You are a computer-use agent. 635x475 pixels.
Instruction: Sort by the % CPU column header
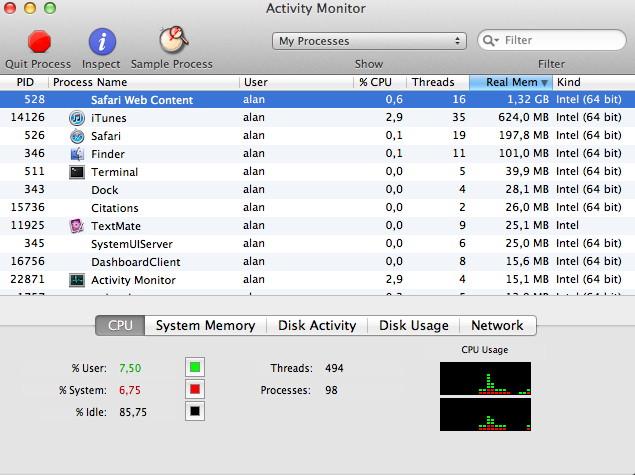pos(380,82)
